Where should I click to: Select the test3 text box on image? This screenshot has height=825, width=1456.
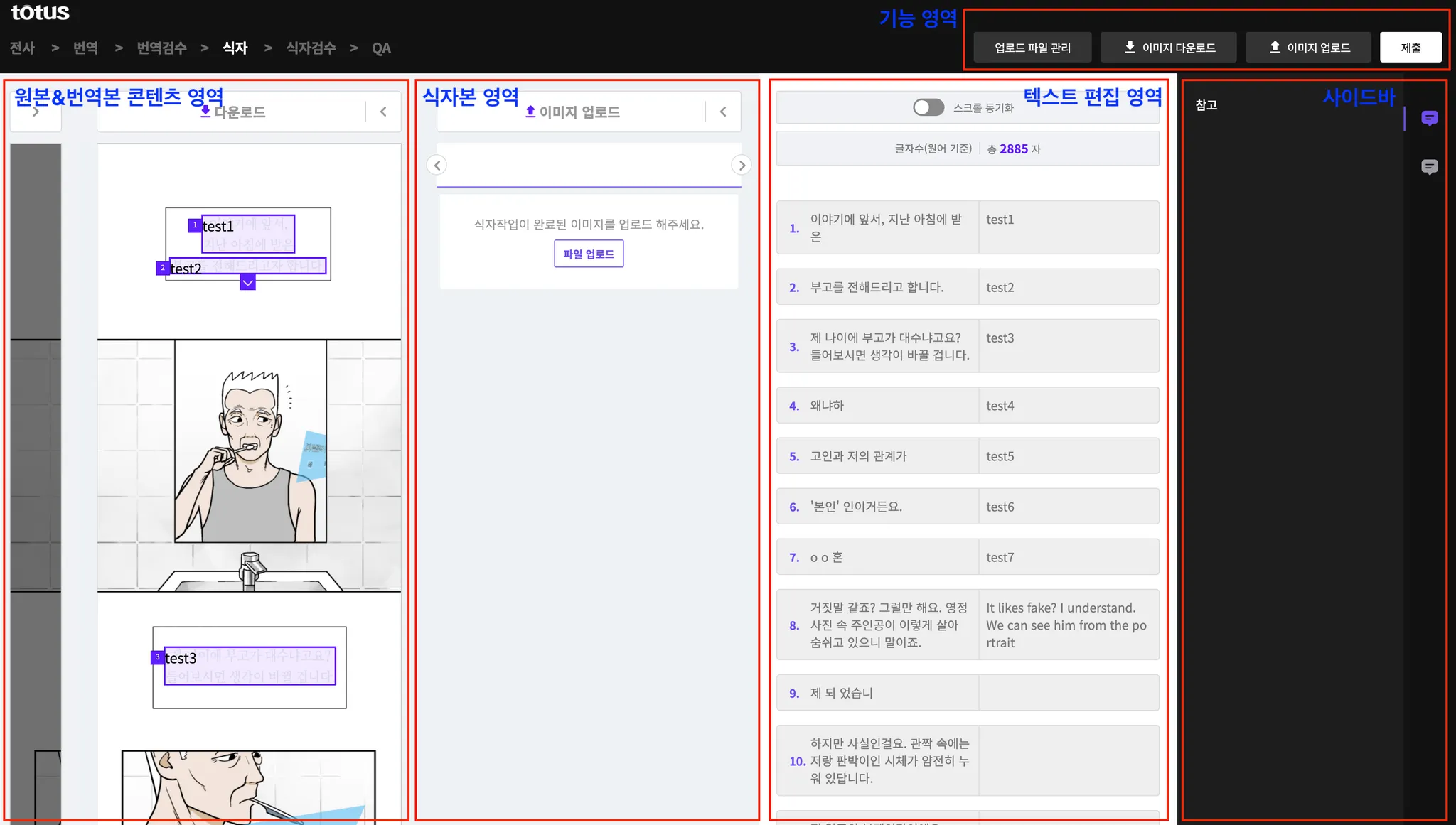click(250, 666)
